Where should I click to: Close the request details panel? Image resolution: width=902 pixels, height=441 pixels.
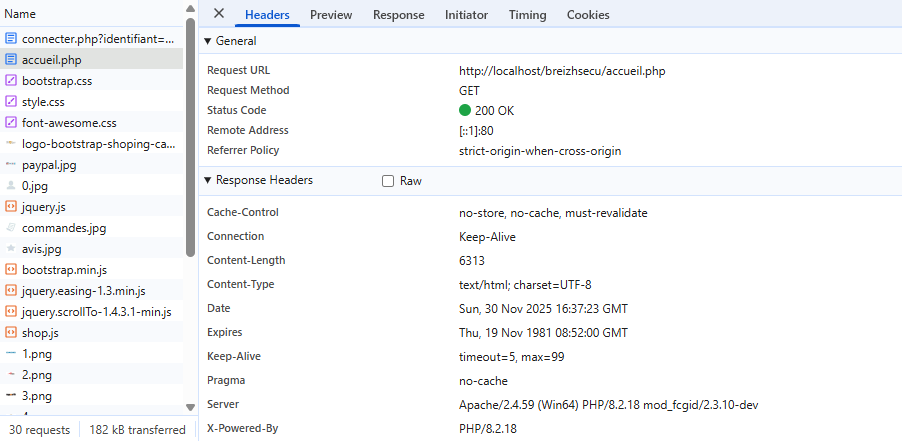pos(219,14)
